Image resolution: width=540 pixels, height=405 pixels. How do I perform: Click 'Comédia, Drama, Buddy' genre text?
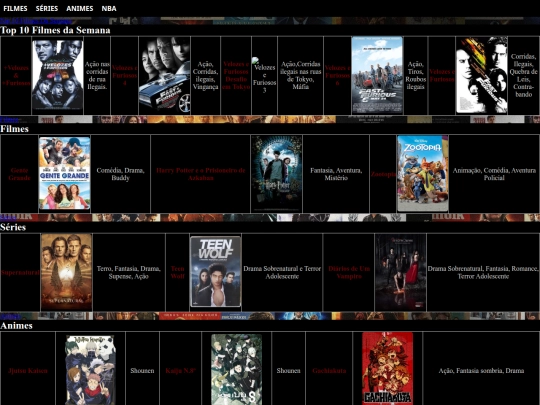(120, 174)
